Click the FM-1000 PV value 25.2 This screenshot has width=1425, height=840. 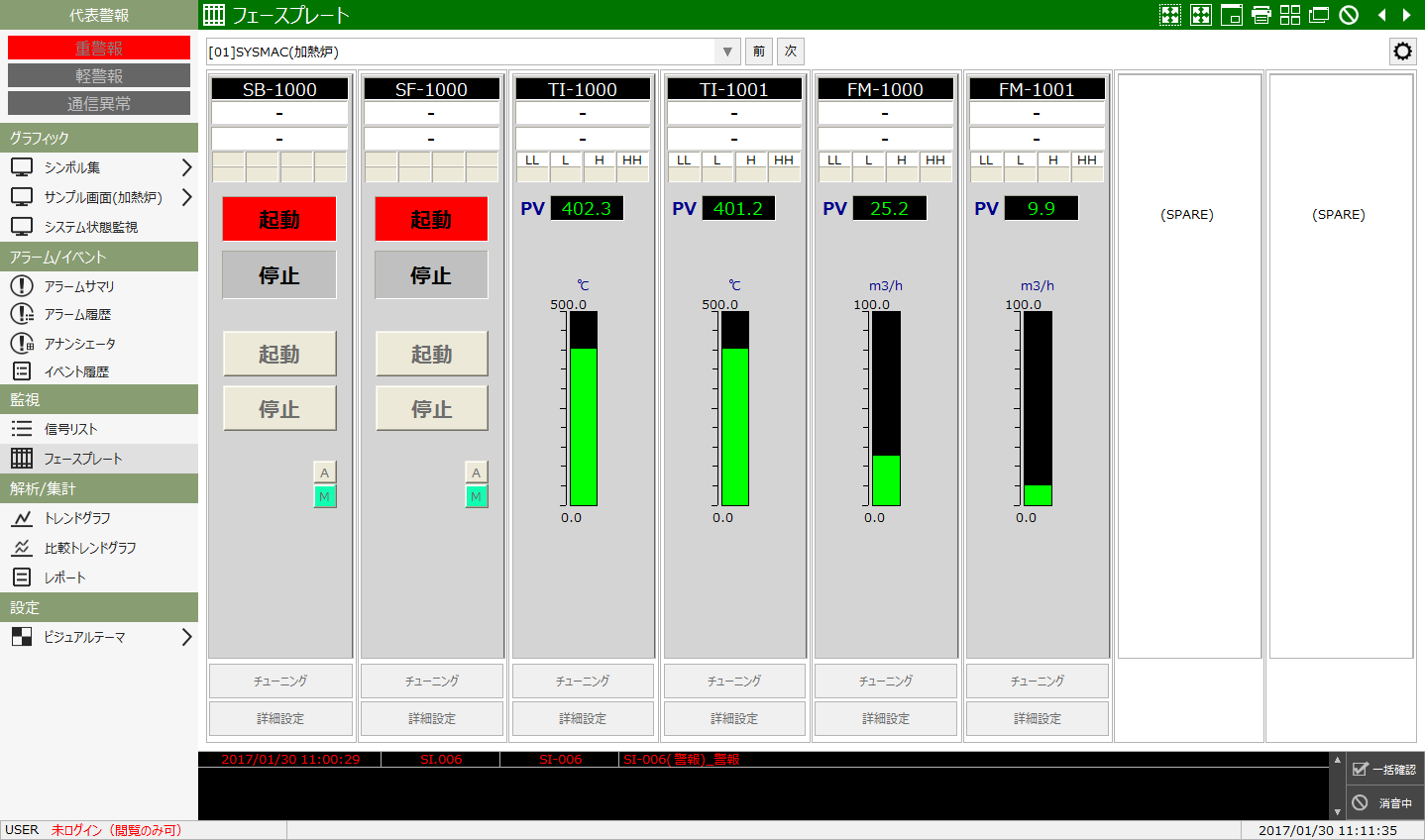[x=888, y=208]
